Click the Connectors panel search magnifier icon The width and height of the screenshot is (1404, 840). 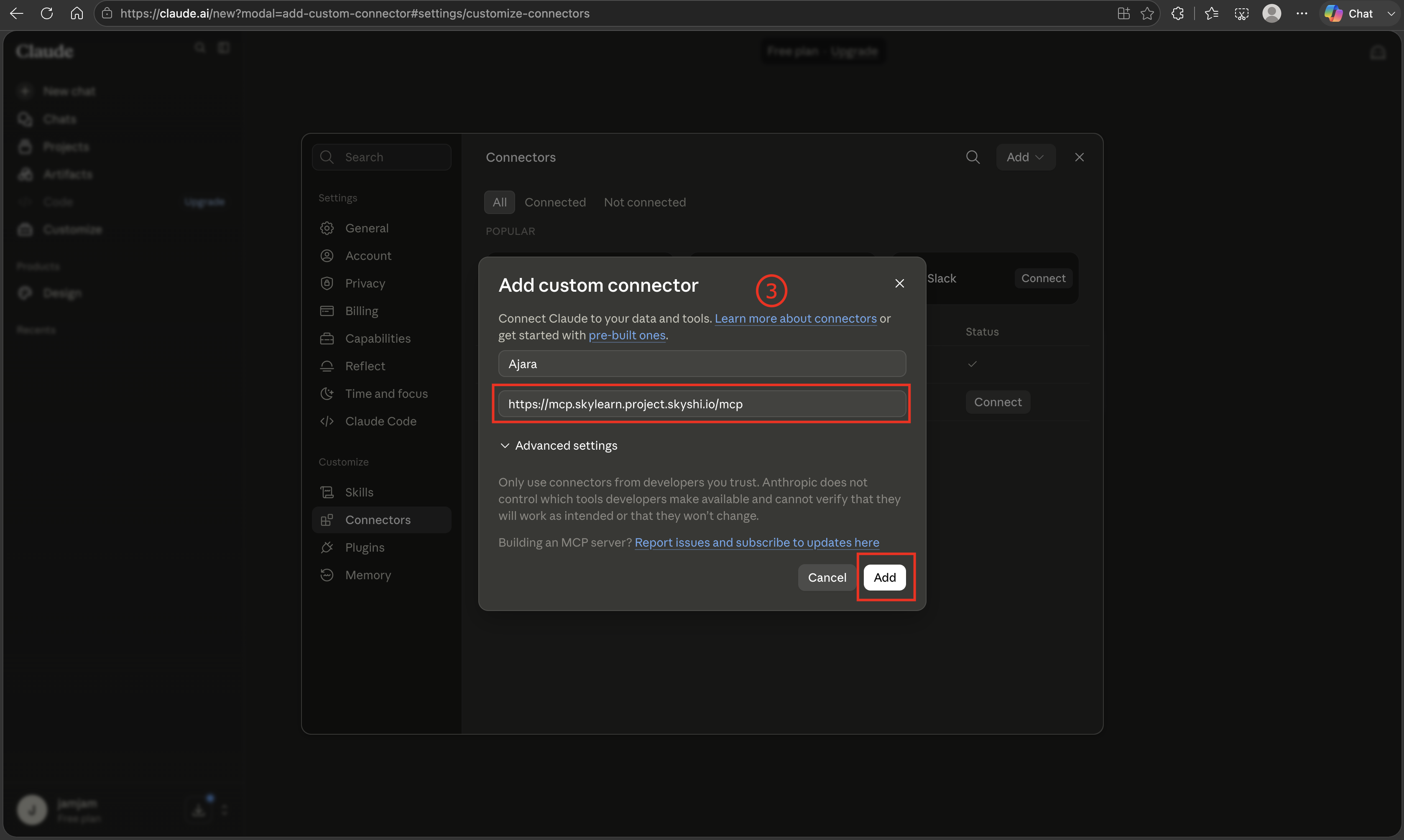click(973, 157)
